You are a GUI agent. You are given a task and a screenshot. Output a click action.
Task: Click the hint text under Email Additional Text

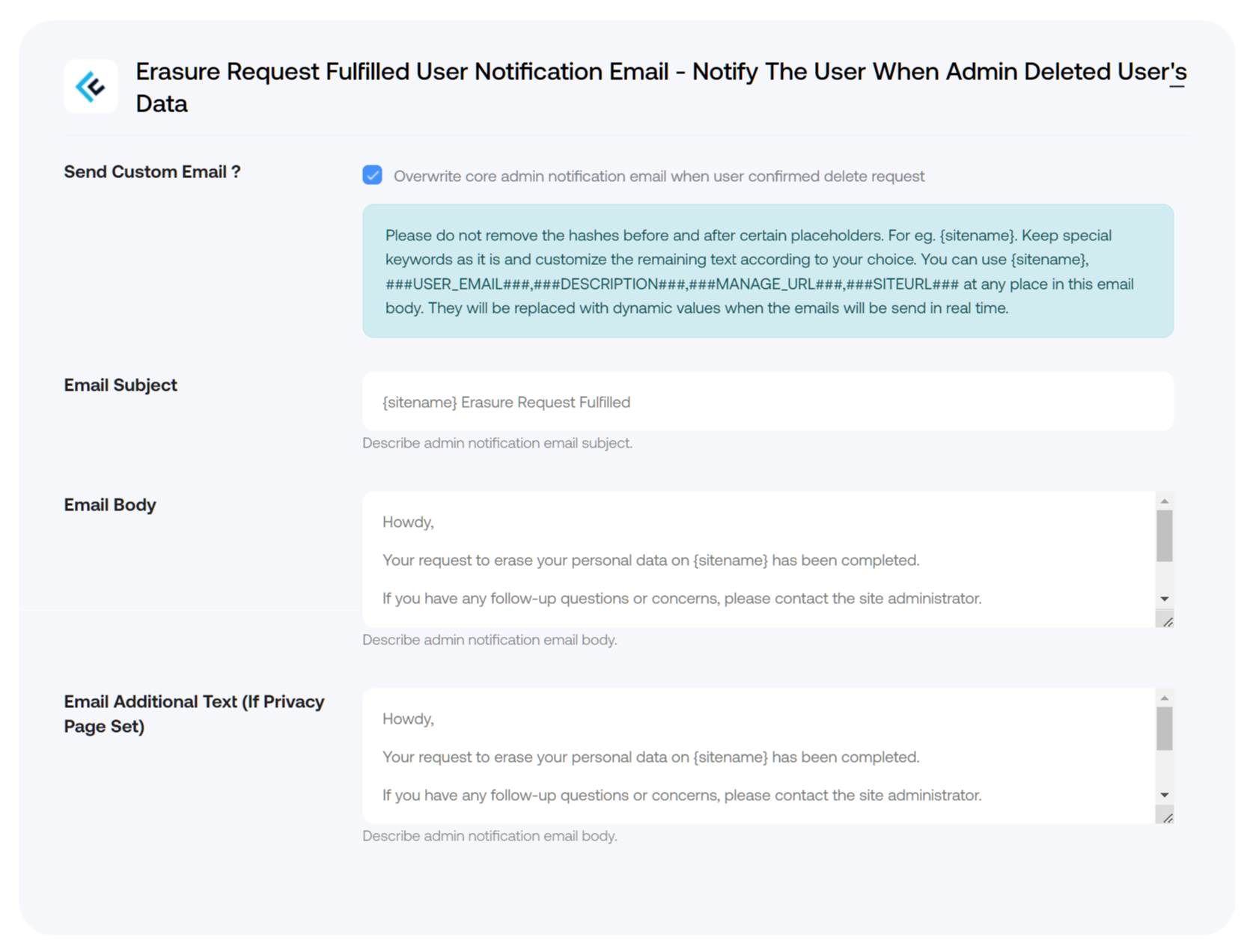(490, 836)
